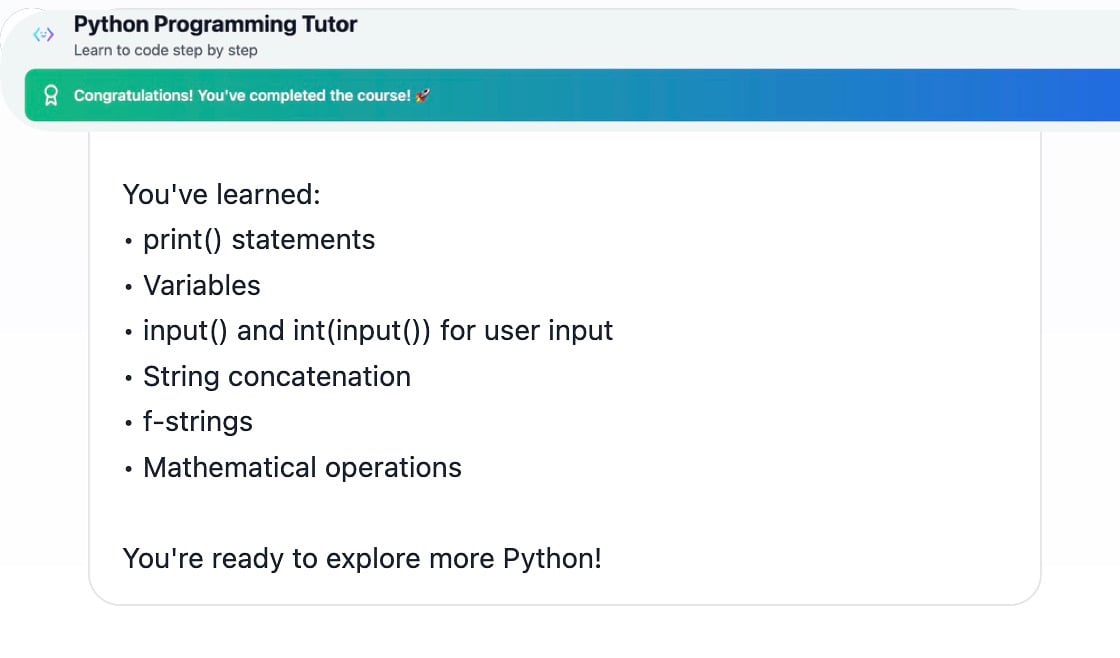Click the "Congratulations!" banner message text

click(242, 96)
